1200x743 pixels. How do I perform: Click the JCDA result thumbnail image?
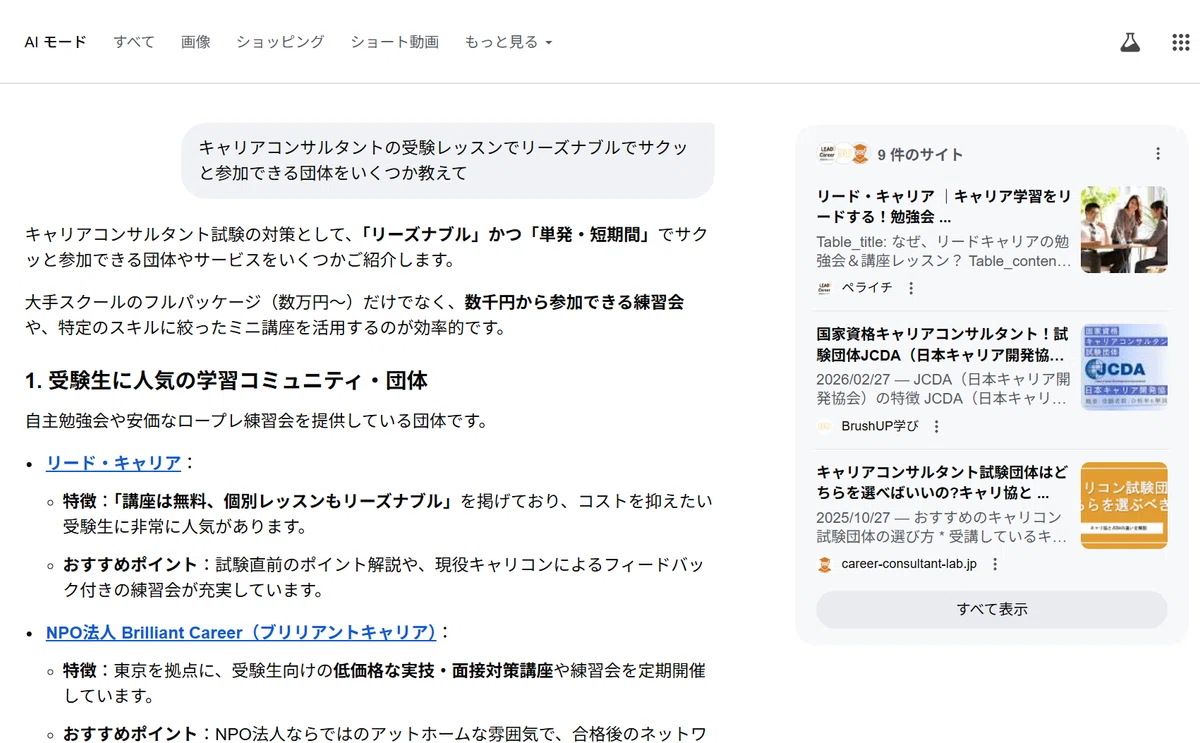point(1124,367)
